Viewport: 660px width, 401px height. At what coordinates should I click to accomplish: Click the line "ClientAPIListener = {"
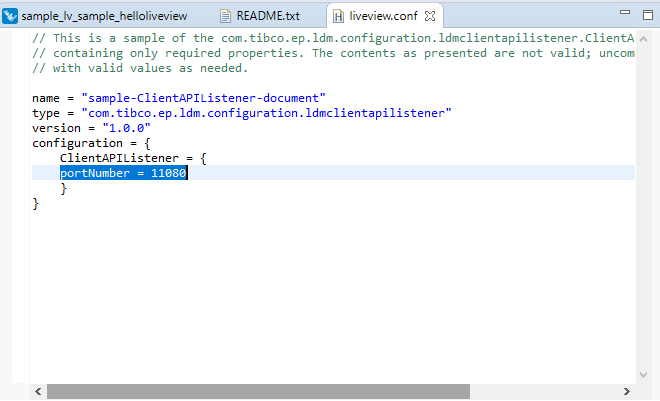click(133, 158)
